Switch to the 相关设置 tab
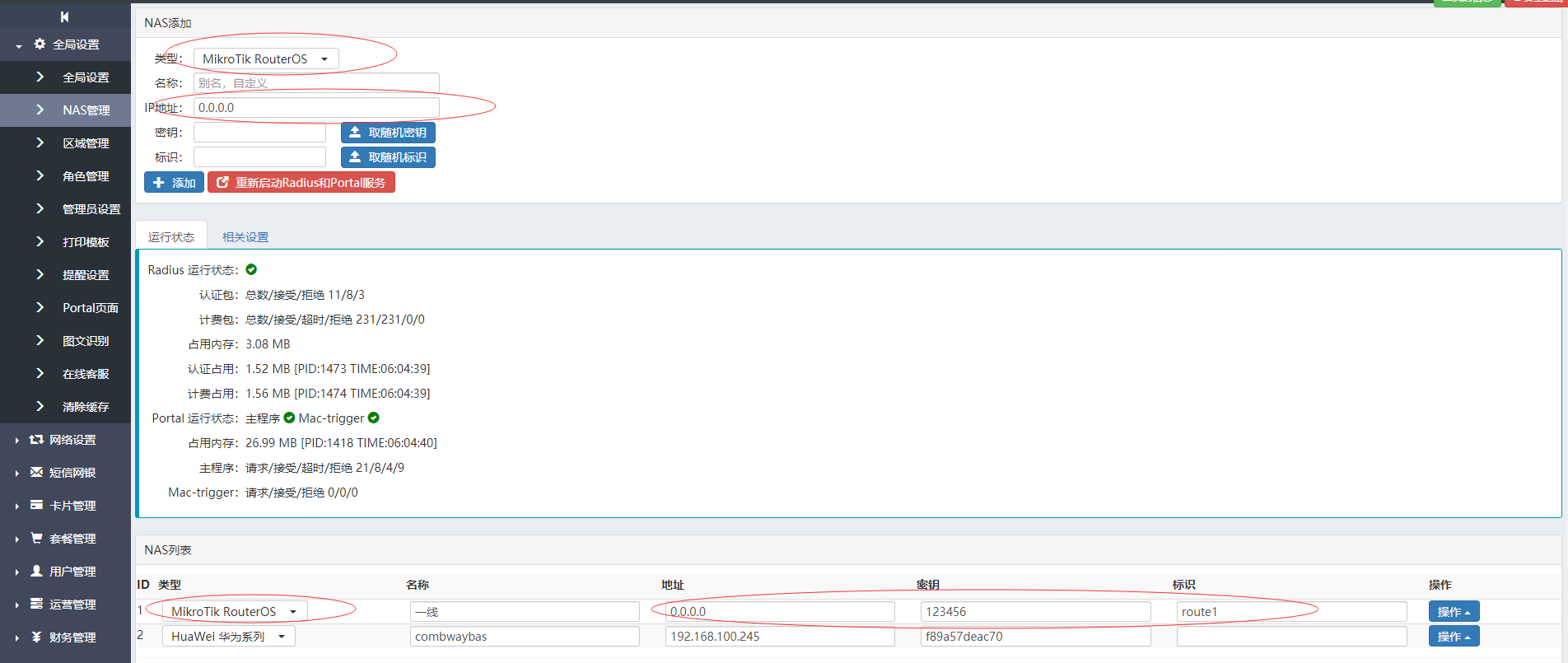 (245, 237)
